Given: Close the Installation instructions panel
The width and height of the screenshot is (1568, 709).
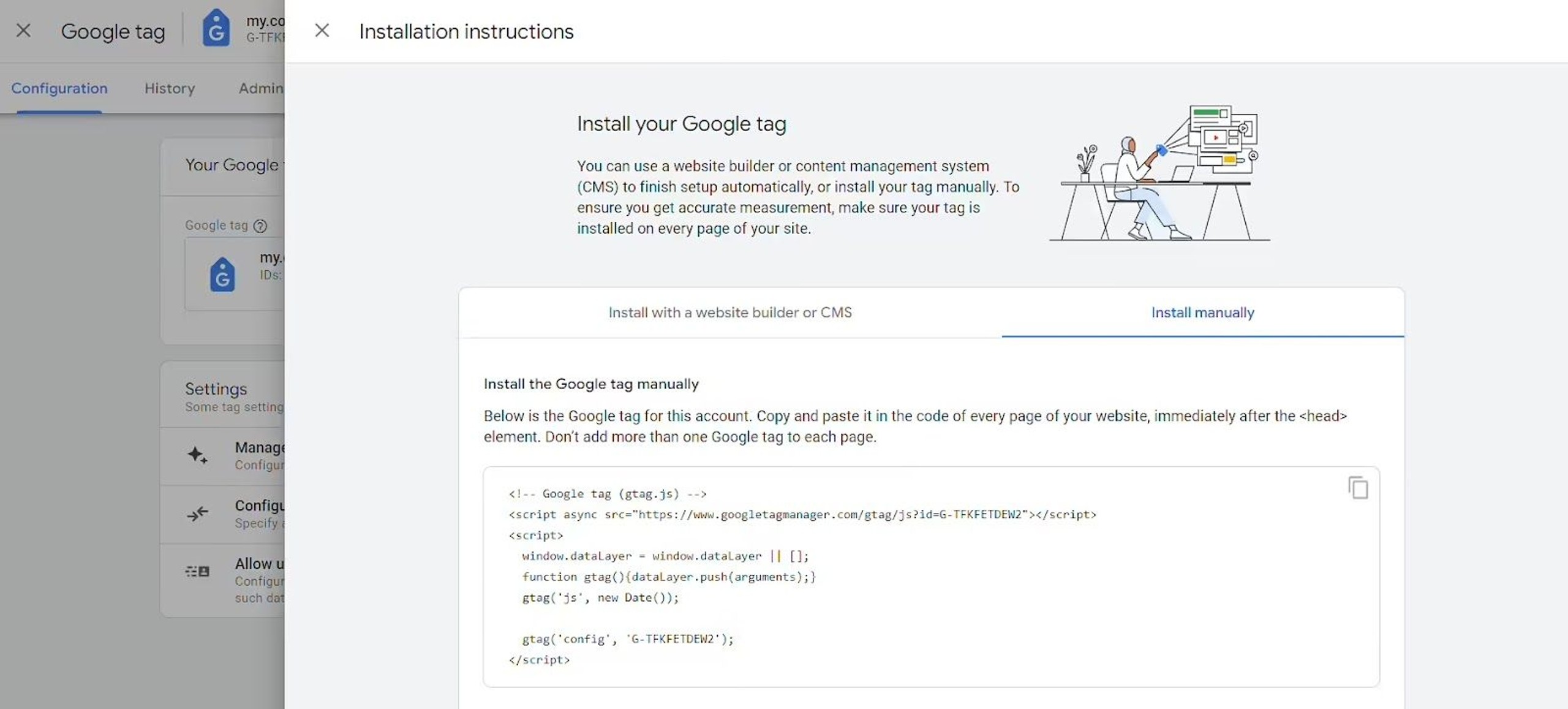Looking at the screenshot, I should click(x=322, y=31).
